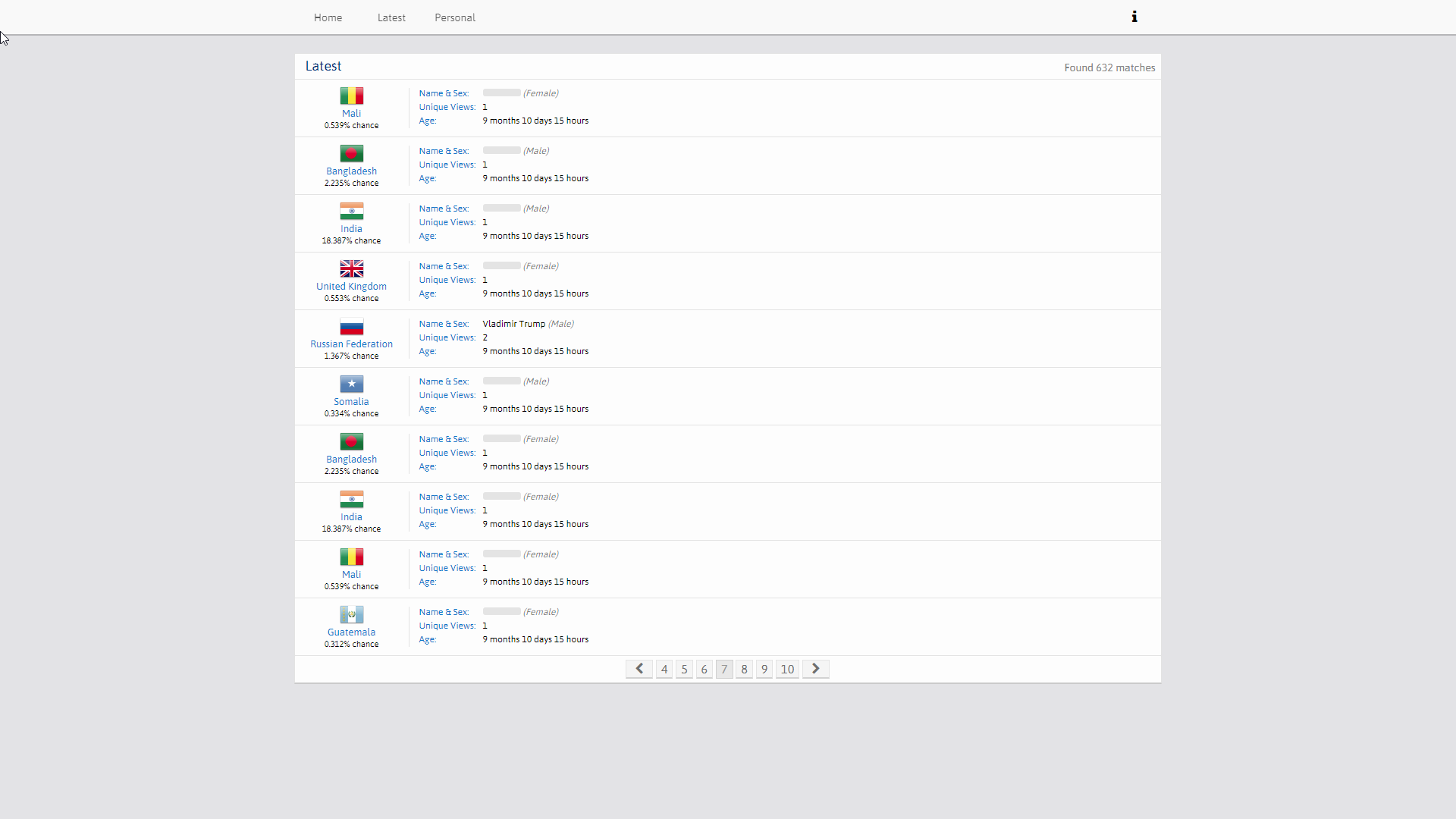Jump to page 10 in pagination

click(x=787, y=669)
